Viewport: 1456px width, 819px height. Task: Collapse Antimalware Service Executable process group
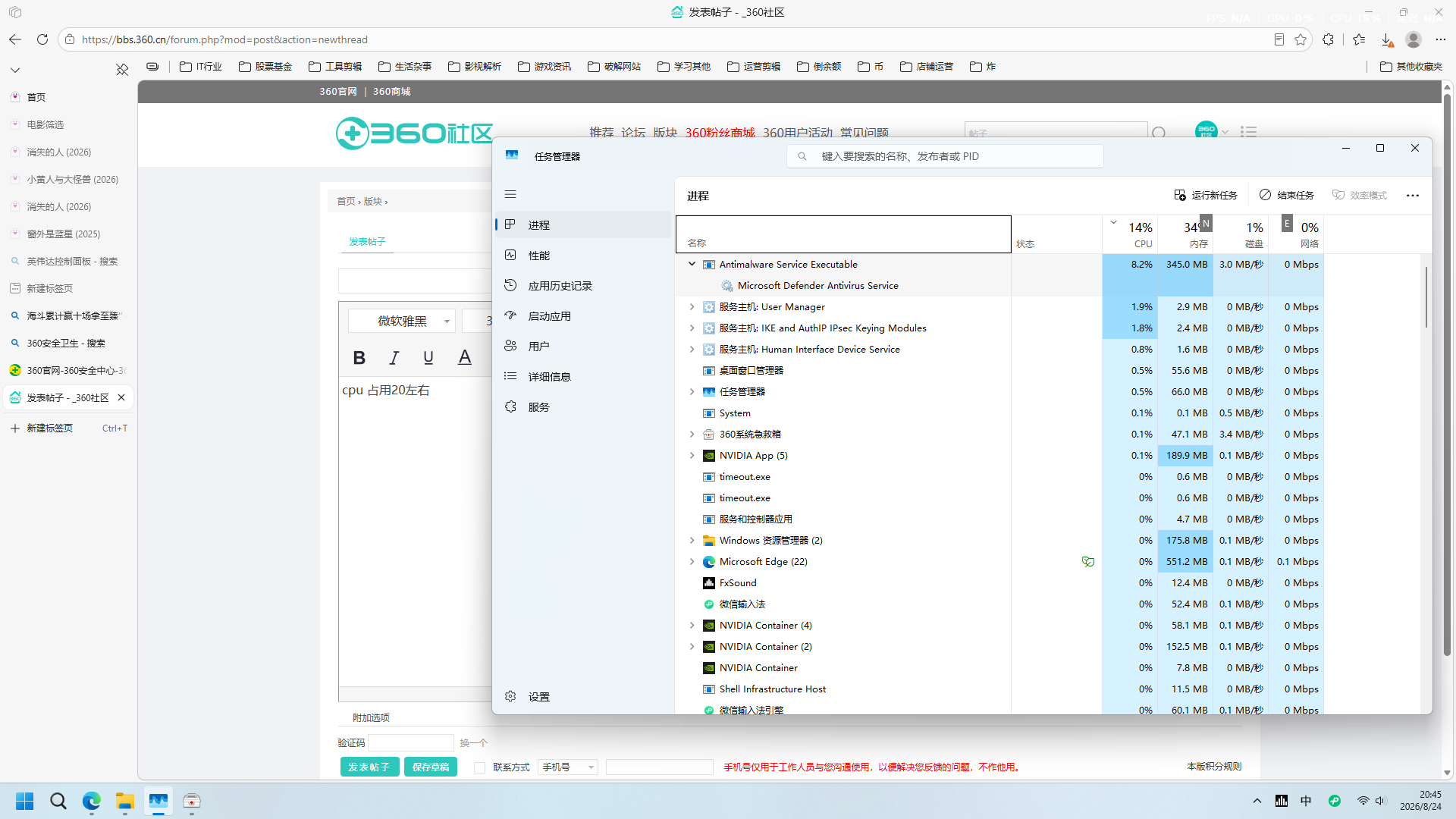pos(692,264)
